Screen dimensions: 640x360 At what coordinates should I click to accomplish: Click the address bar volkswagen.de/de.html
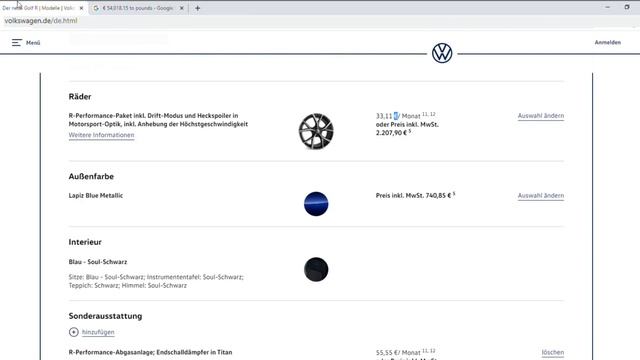41,21
